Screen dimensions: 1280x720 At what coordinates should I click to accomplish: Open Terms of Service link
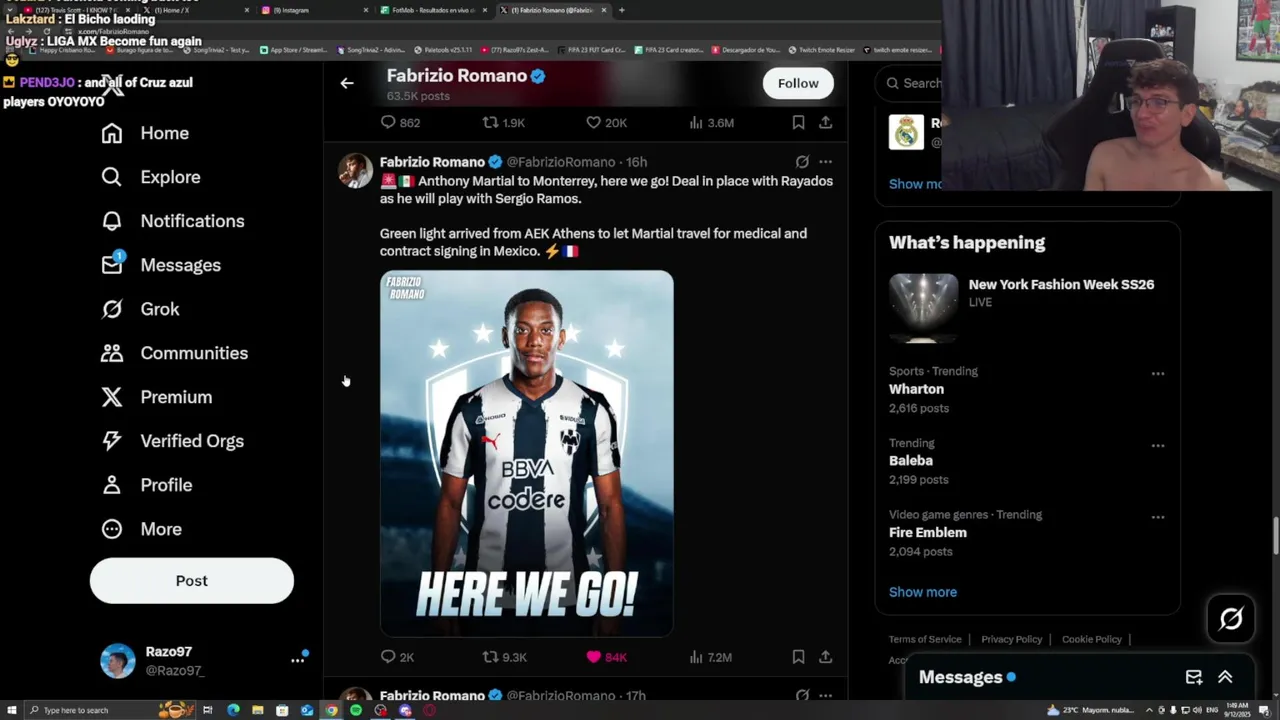925,639
